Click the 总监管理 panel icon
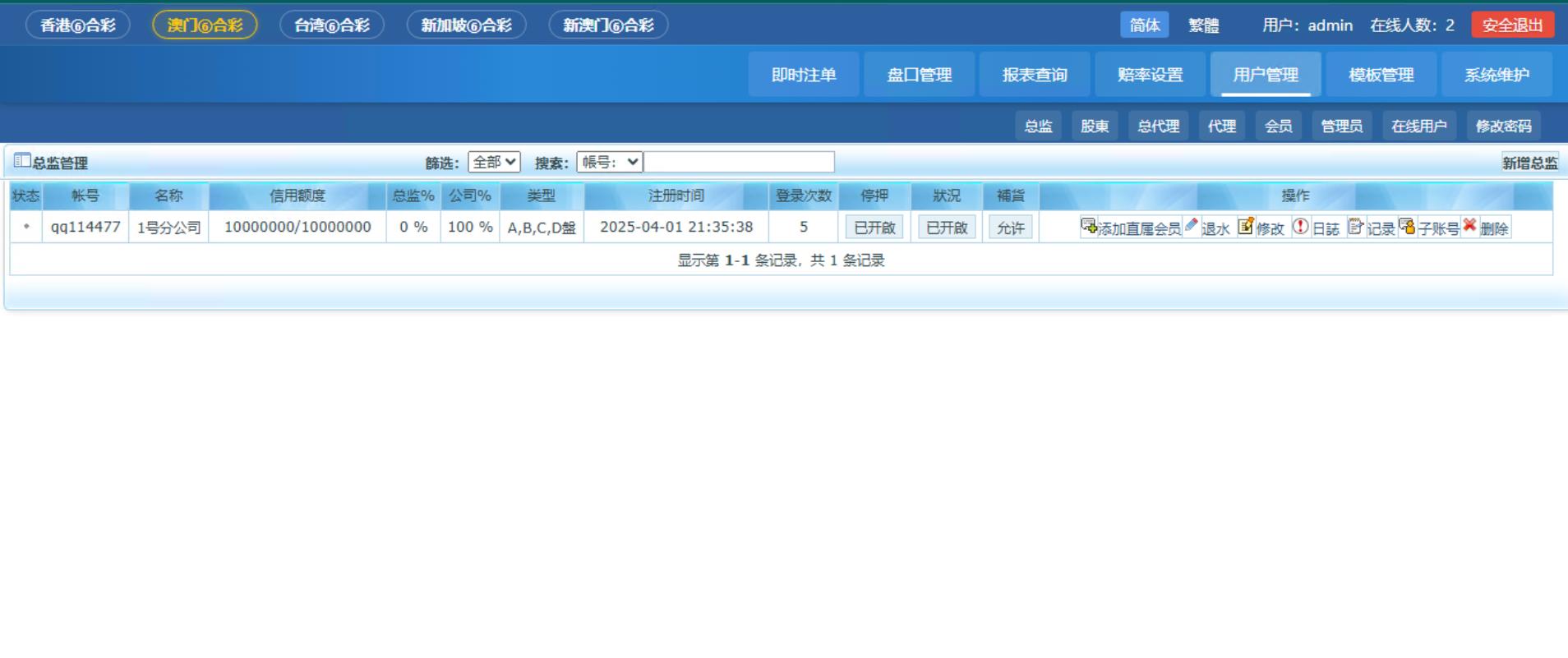The image size is (1568, 658). (22, 161)
